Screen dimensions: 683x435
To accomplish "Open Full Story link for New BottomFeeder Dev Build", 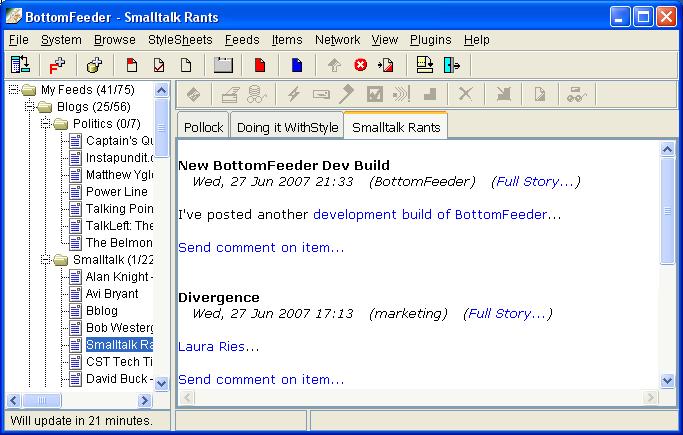I will point(536,182).
